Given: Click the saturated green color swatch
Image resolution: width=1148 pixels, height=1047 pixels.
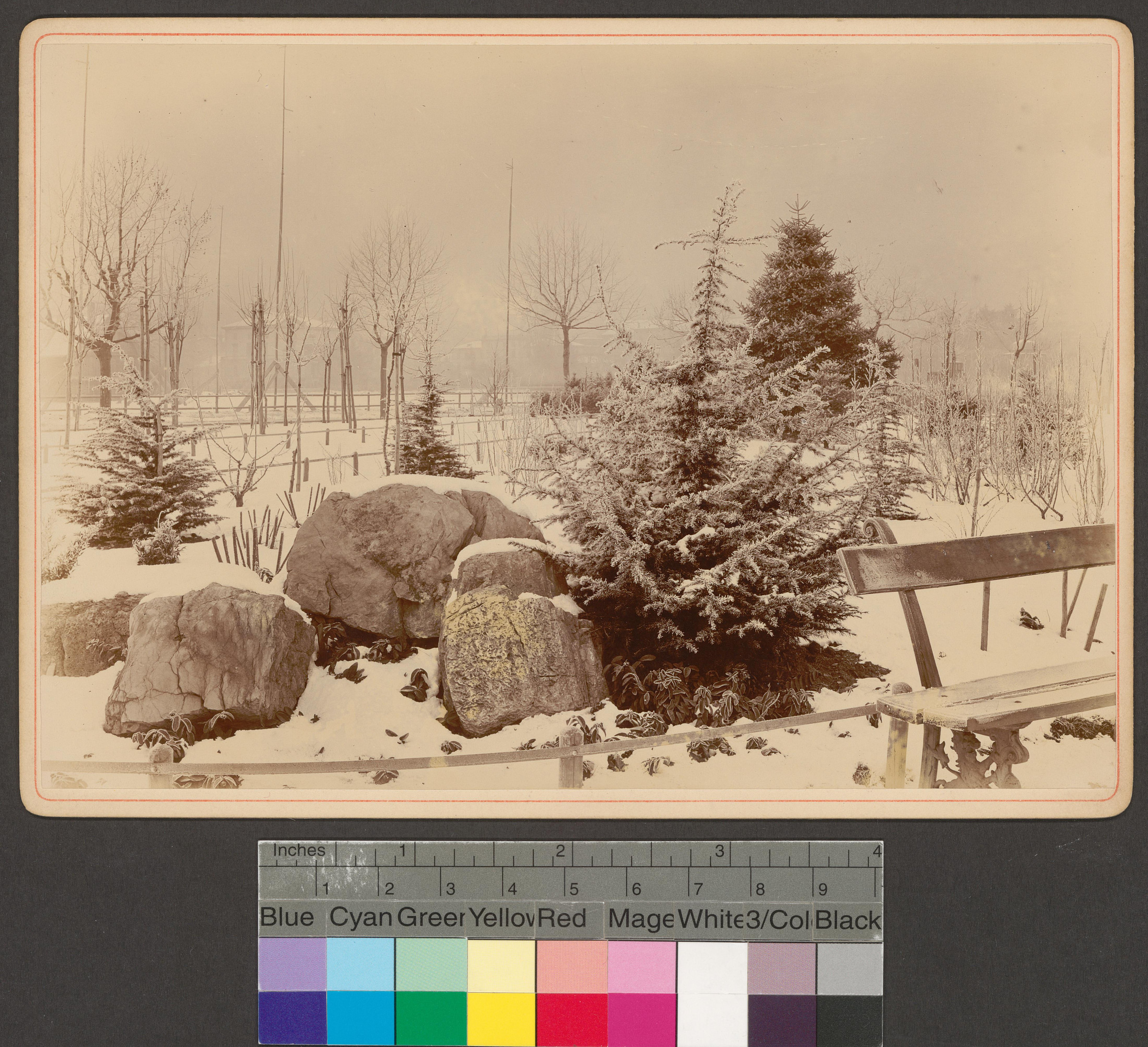Looking at the screenshot, I should [x=430, y=1017].
